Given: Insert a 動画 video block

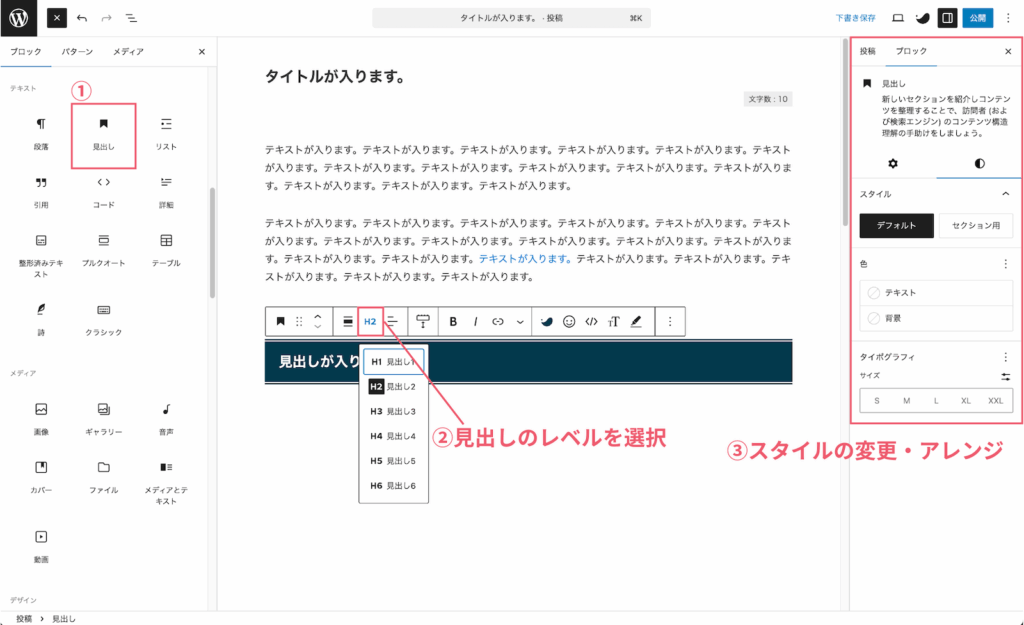Looking at the screenshot, I should pos(41,546).
